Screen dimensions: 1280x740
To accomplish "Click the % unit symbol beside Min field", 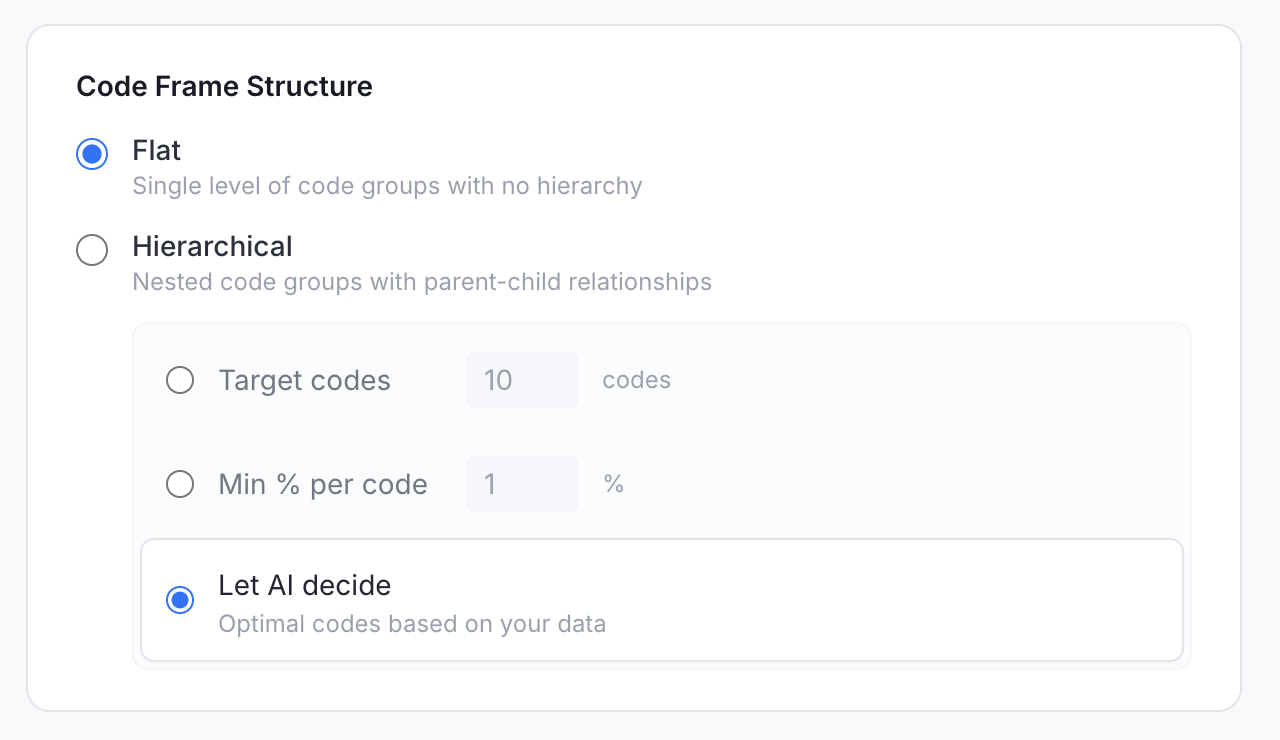I will (x=613, y=485).
